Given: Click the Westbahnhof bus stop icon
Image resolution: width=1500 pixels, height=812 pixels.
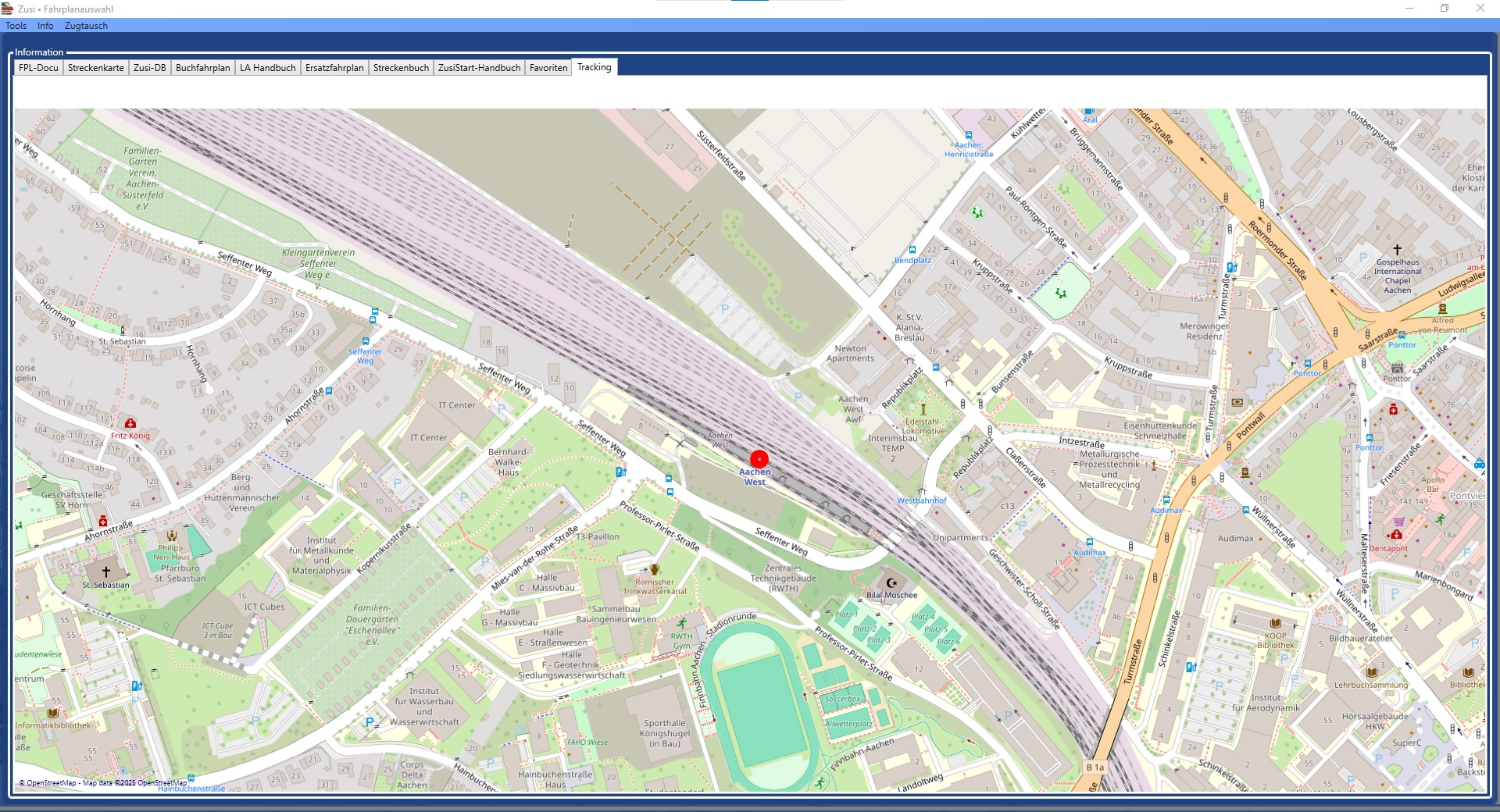Looking at the screenshot, I should (922, 491).
